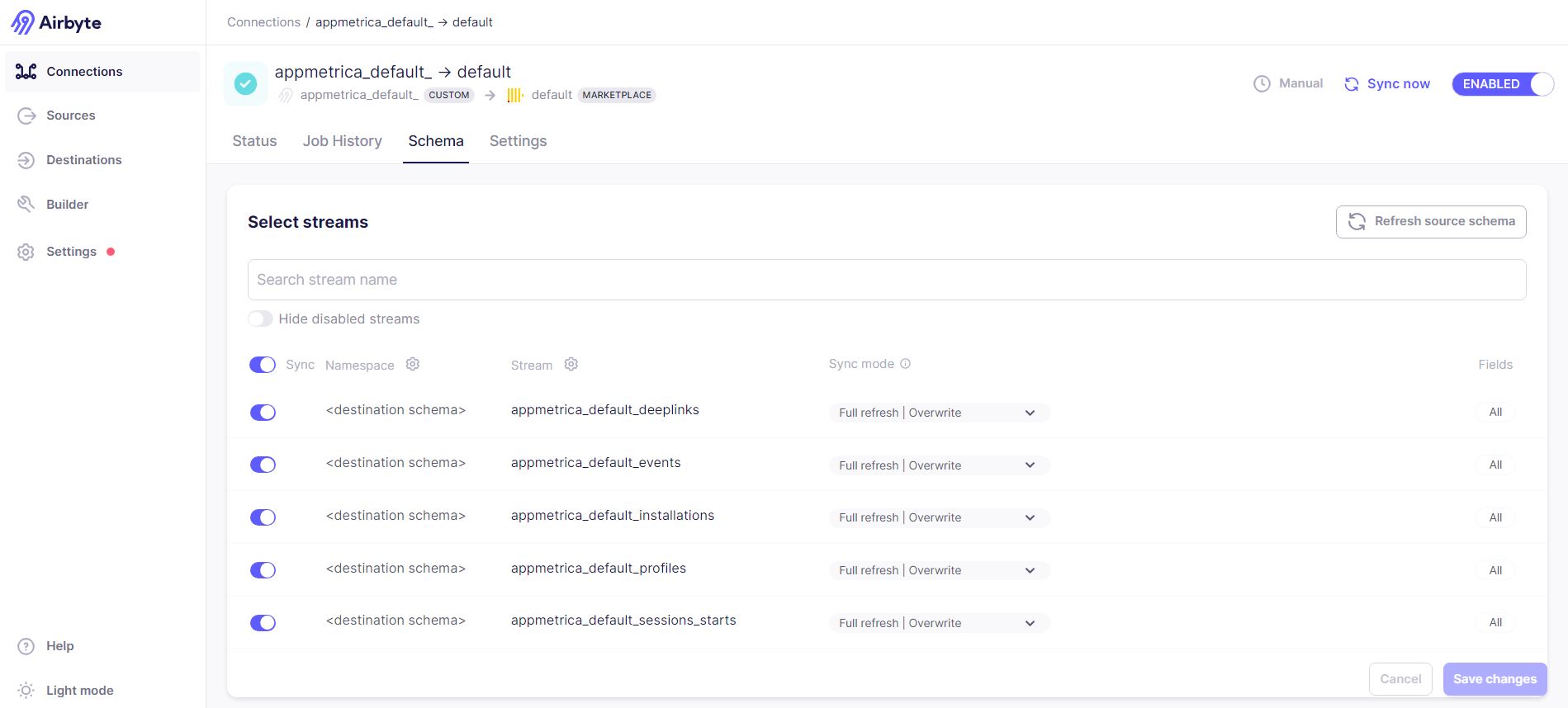This screenshot has width=1568, height=708.
Task: Click Sync now
Action: tap(1387, 84)
